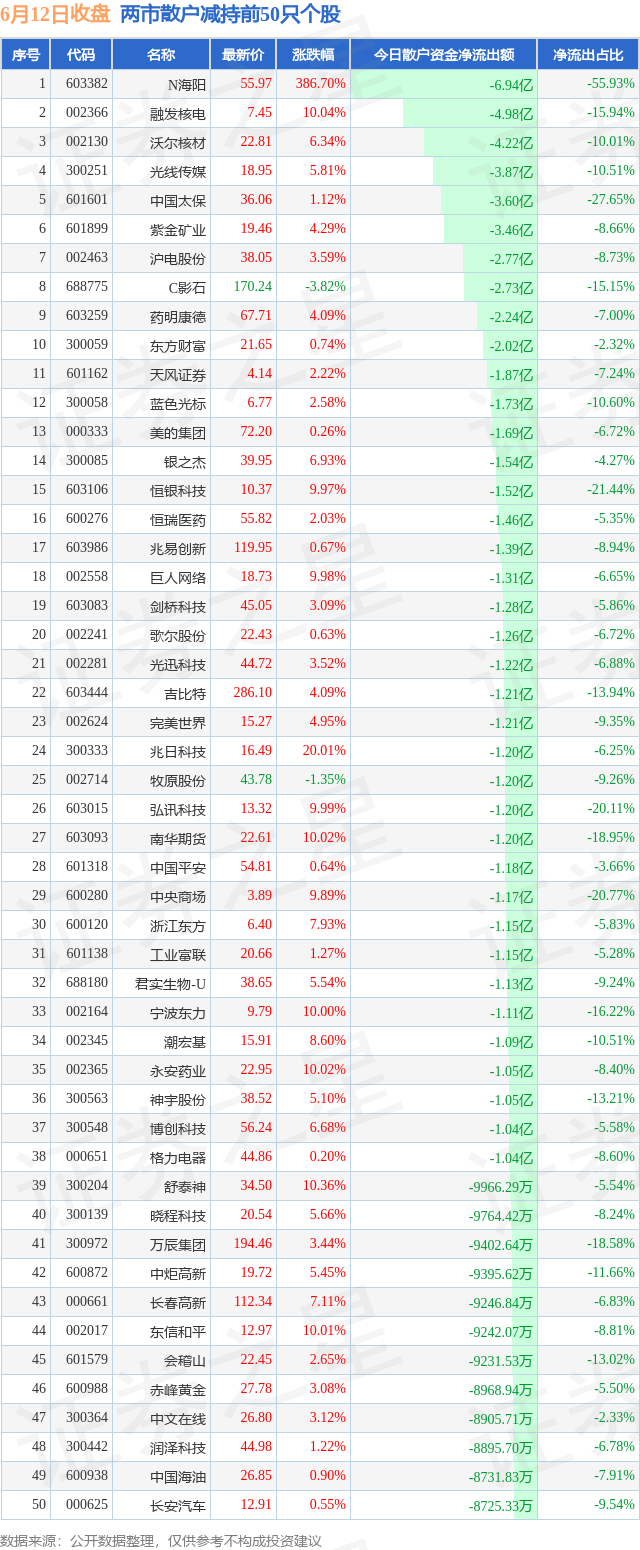Click the 南华期货 name cell
The width and height of the screenshot is (640, 1550).
[x=161, y=838]
